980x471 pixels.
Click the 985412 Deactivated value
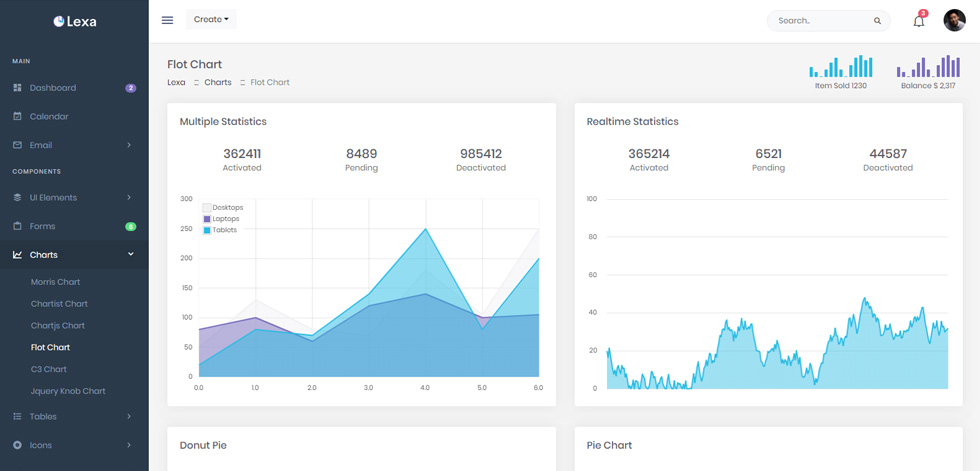point(481,154)
